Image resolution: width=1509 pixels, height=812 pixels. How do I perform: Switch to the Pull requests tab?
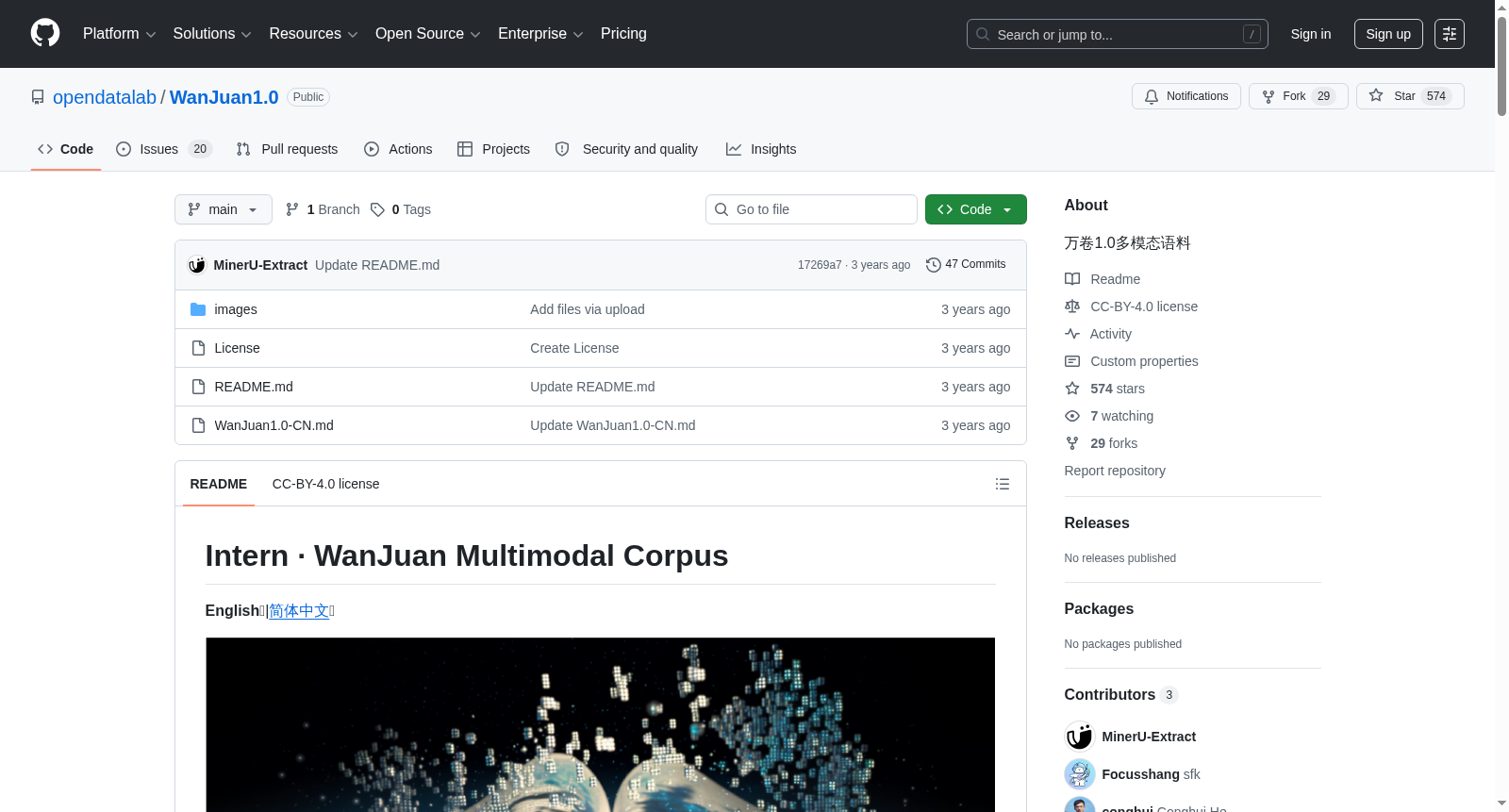tap(287, 149)
